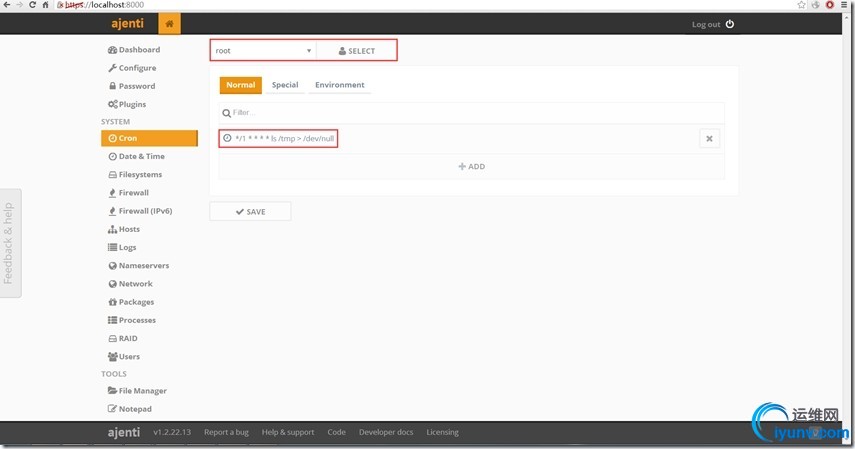
Task: Open the Processes section
Action: (132, 320)
